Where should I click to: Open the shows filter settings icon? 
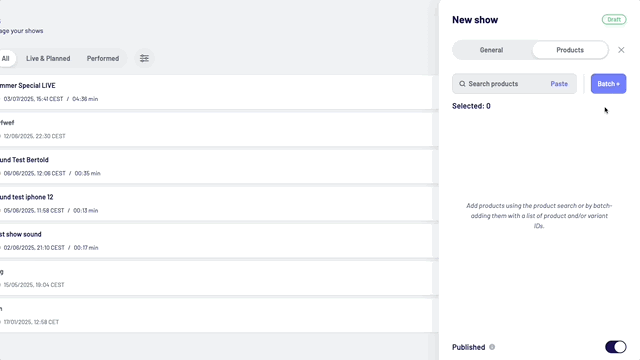point(144,58)
